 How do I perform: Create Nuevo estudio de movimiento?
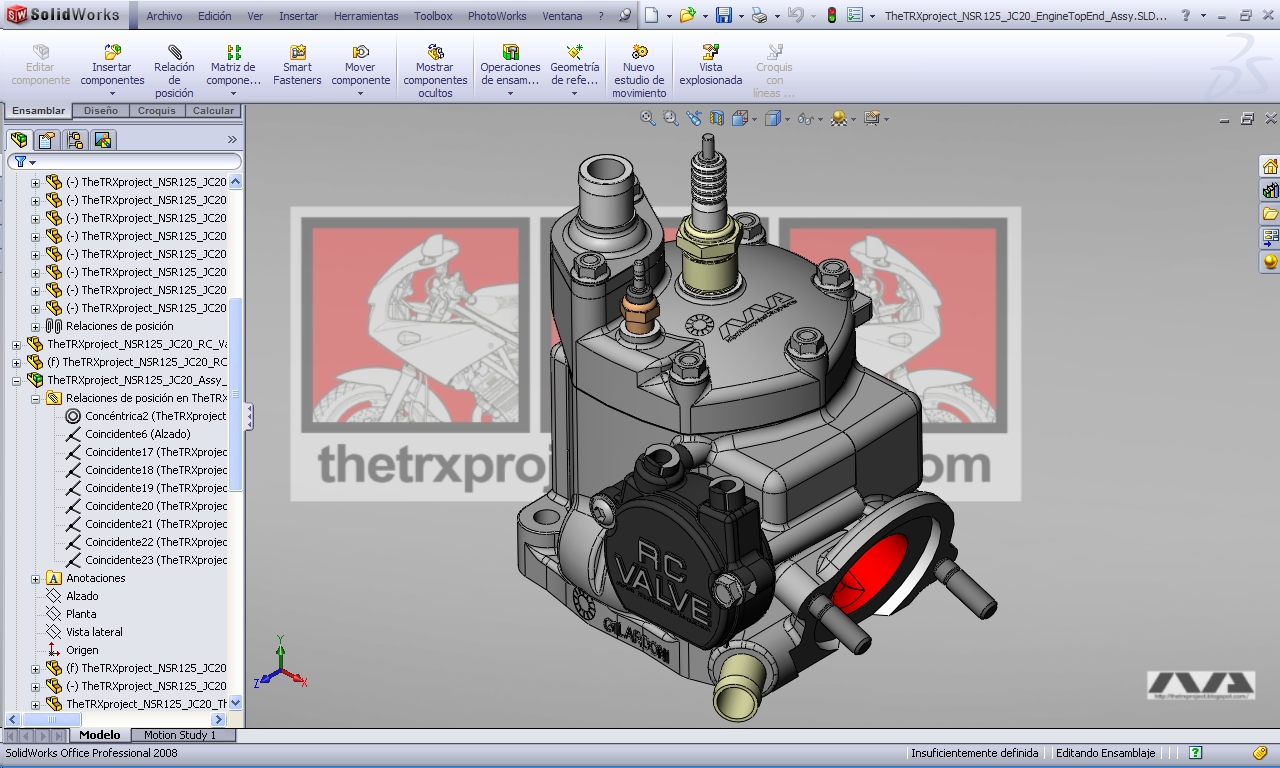[639, 71]
